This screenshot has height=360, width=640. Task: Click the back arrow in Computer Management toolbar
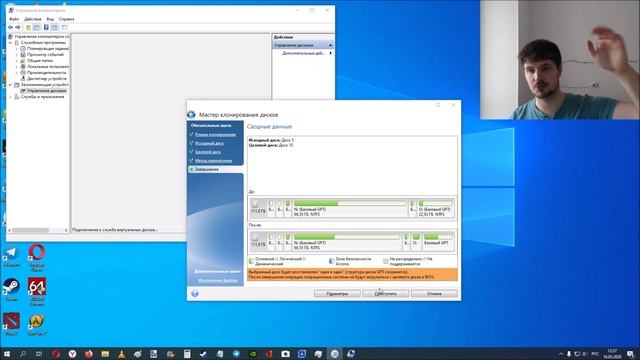click(11, 27)
